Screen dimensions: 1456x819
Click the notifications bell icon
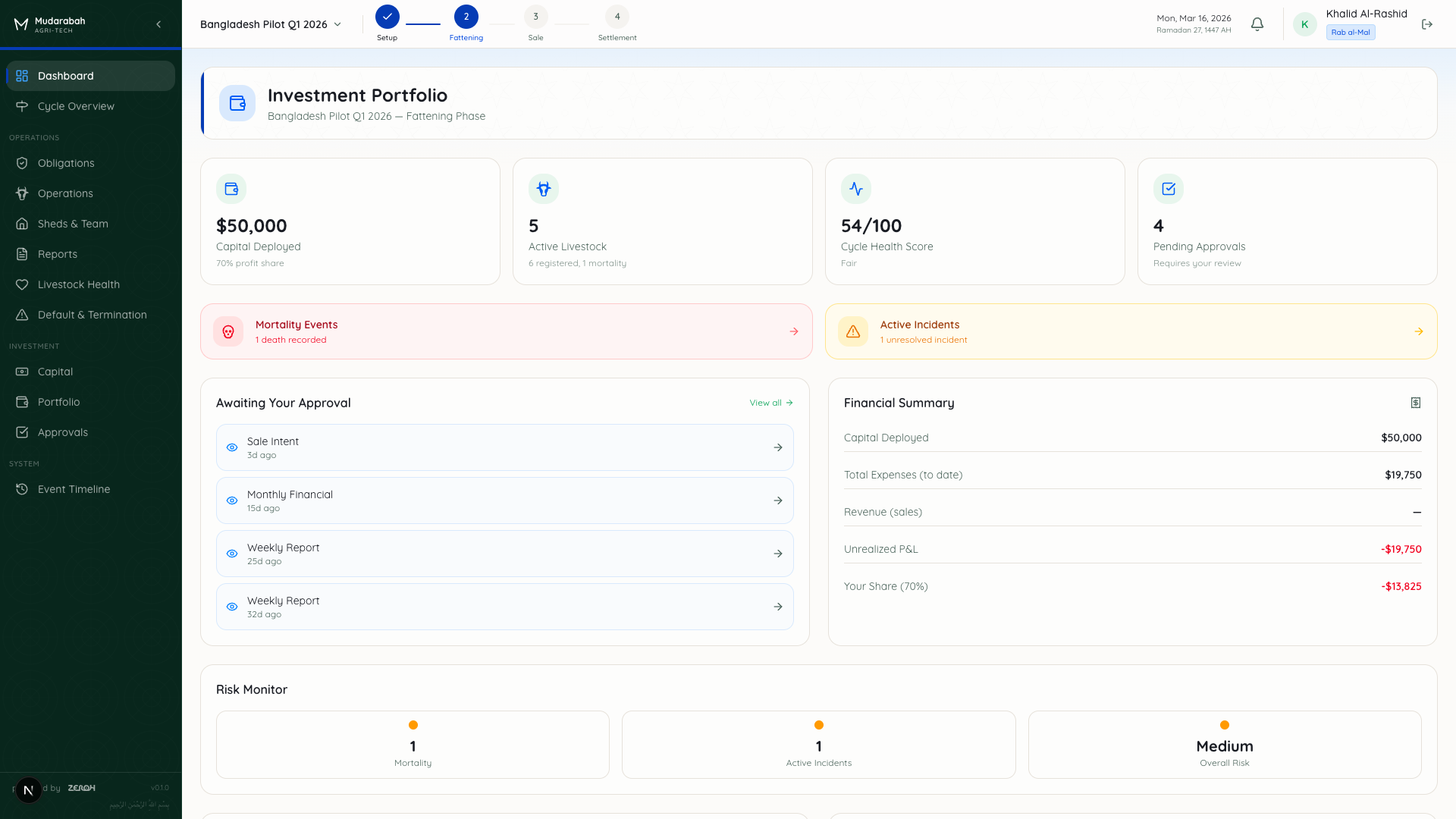1257,24
